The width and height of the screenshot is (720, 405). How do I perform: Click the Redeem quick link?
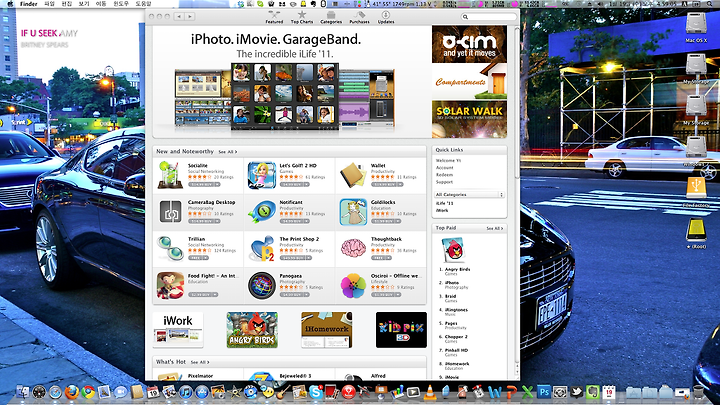(x=444, y=175)
